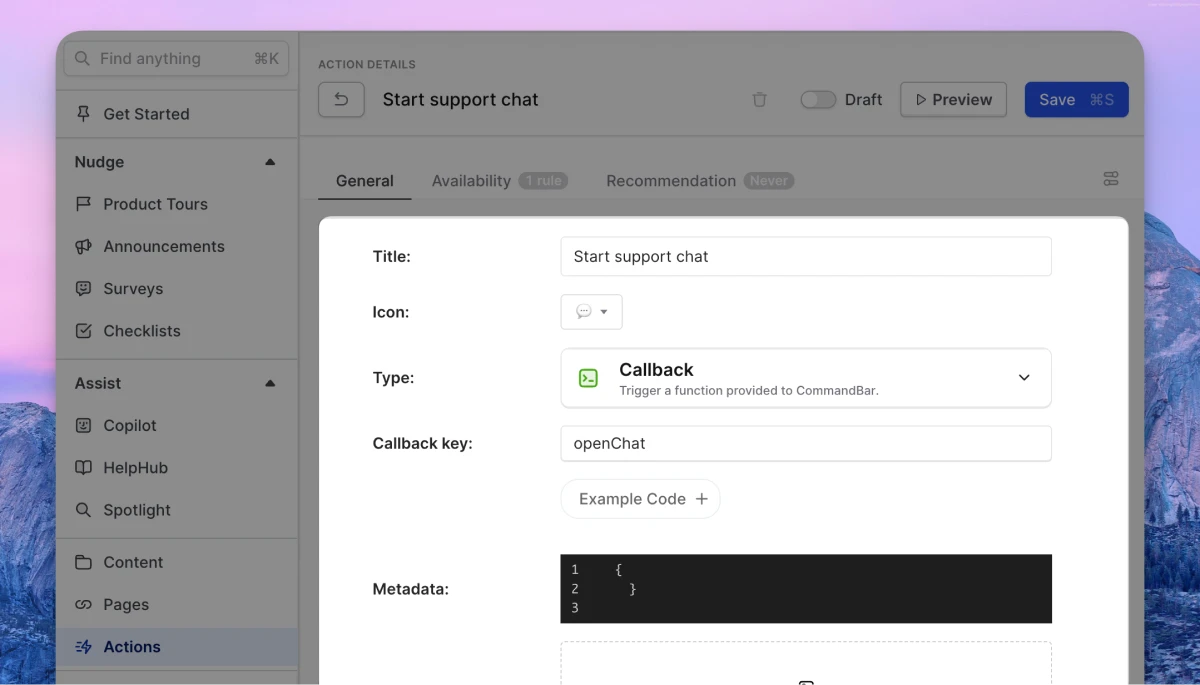Select the Actions sidebar item
Viewport: 1200px width, 685px height.
coord(177,647)
